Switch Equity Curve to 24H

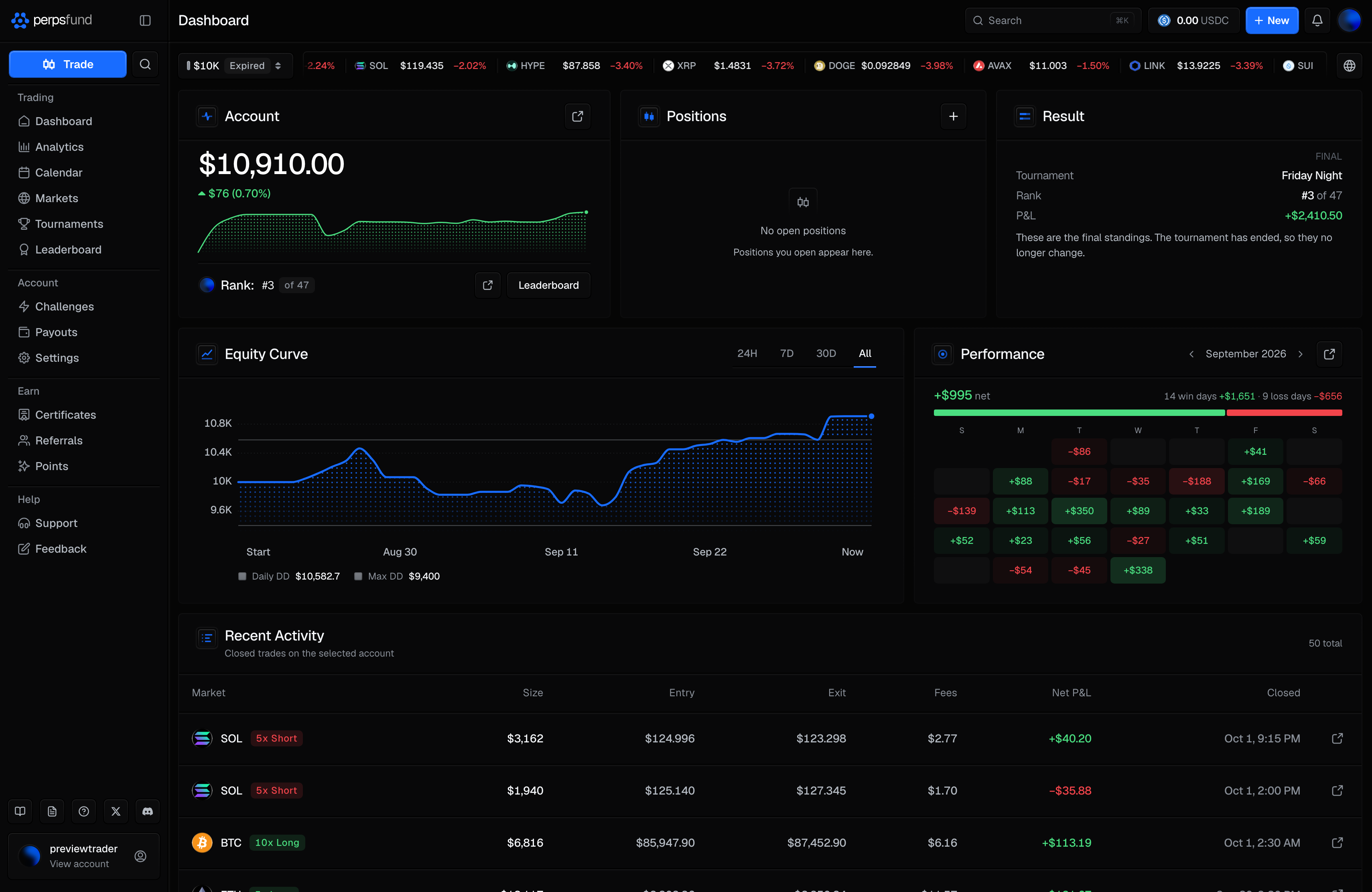(747, 353)
